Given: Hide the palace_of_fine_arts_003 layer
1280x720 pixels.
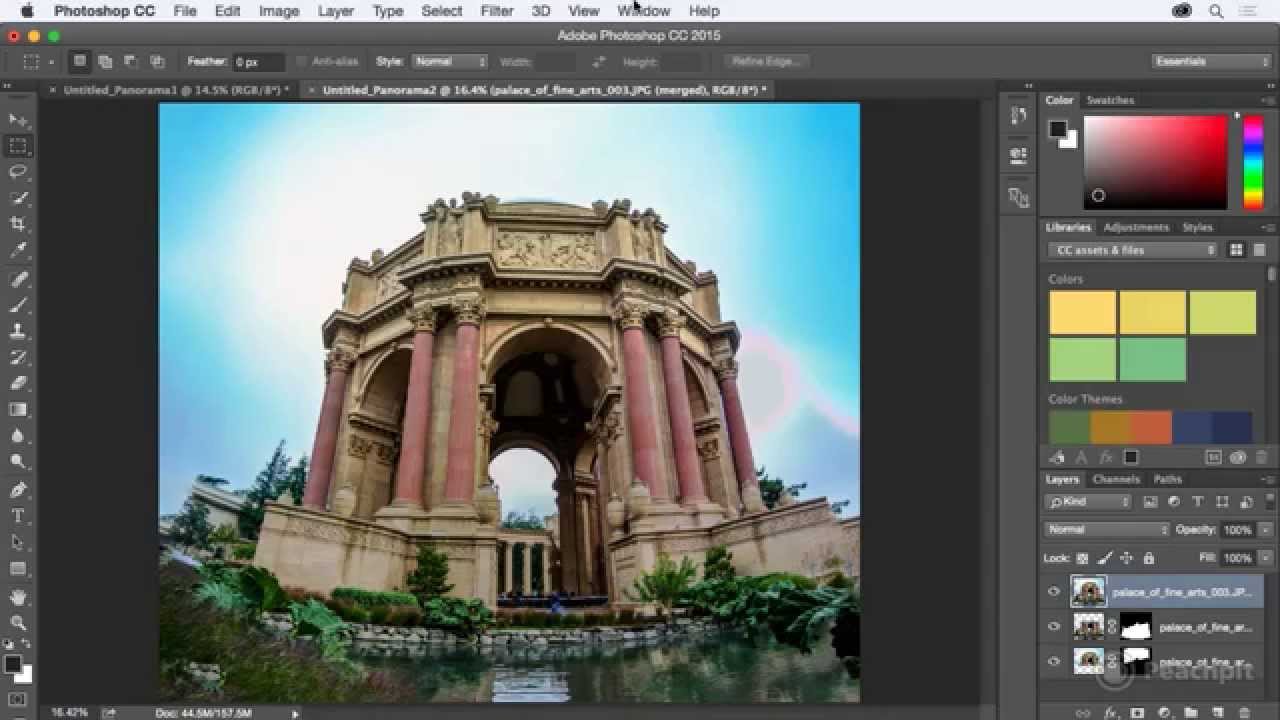Looking at the screenshot, I should [x=1053, y=591].
